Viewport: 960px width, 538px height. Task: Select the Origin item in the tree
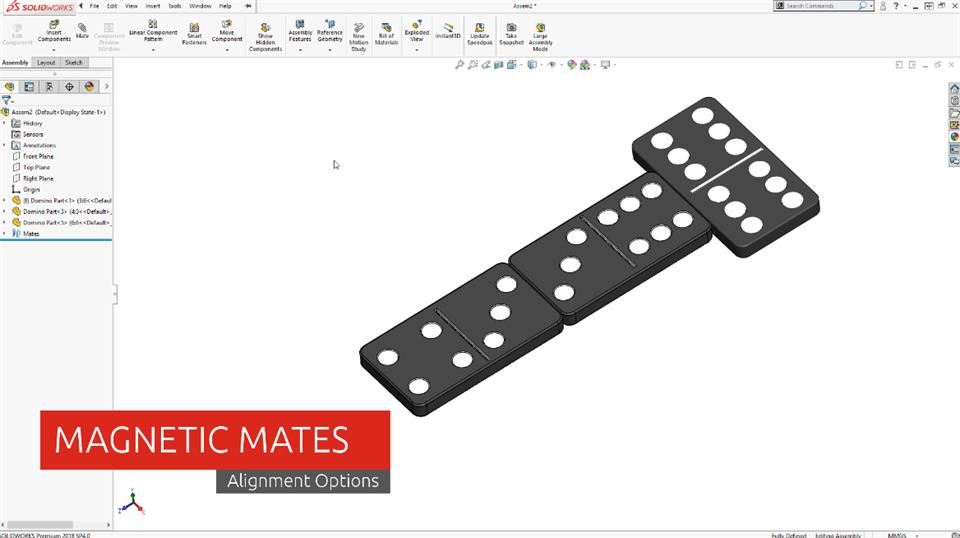[31, 189]
